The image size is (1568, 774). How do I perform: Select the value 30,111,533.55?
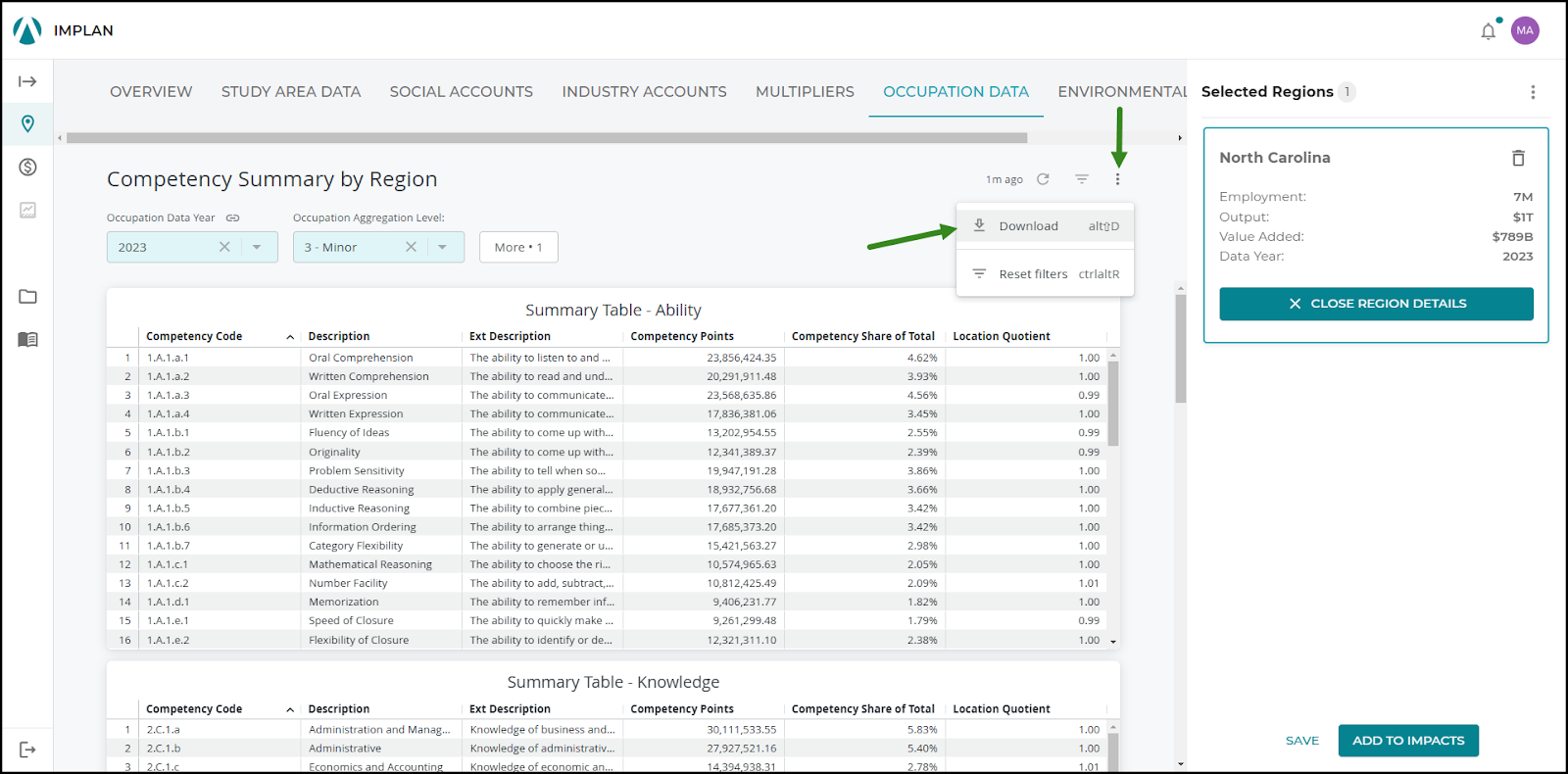coord(742,730)
